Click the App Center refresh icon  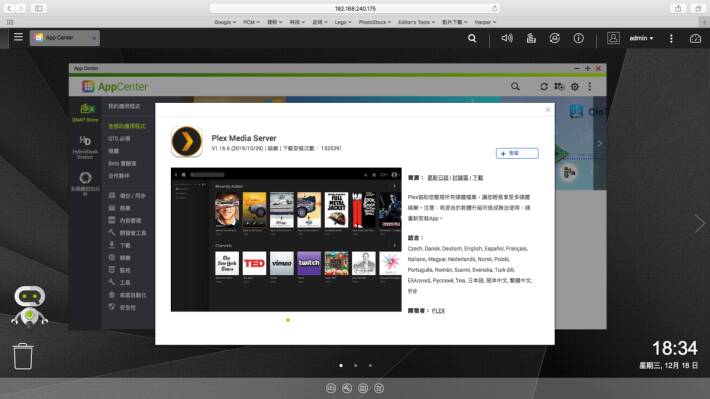pos(544,87)
